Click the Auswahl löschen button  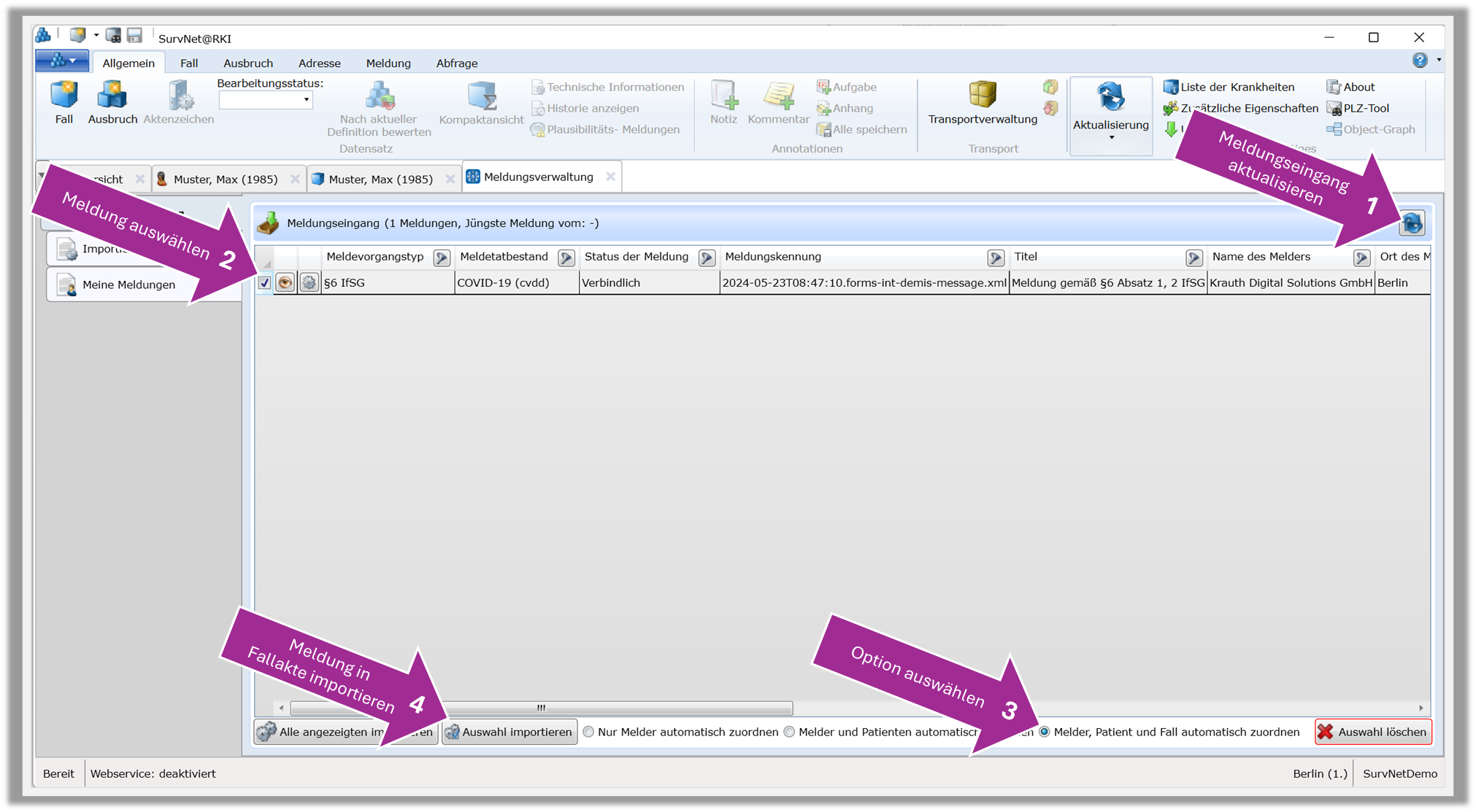[x=1372, y=732]
